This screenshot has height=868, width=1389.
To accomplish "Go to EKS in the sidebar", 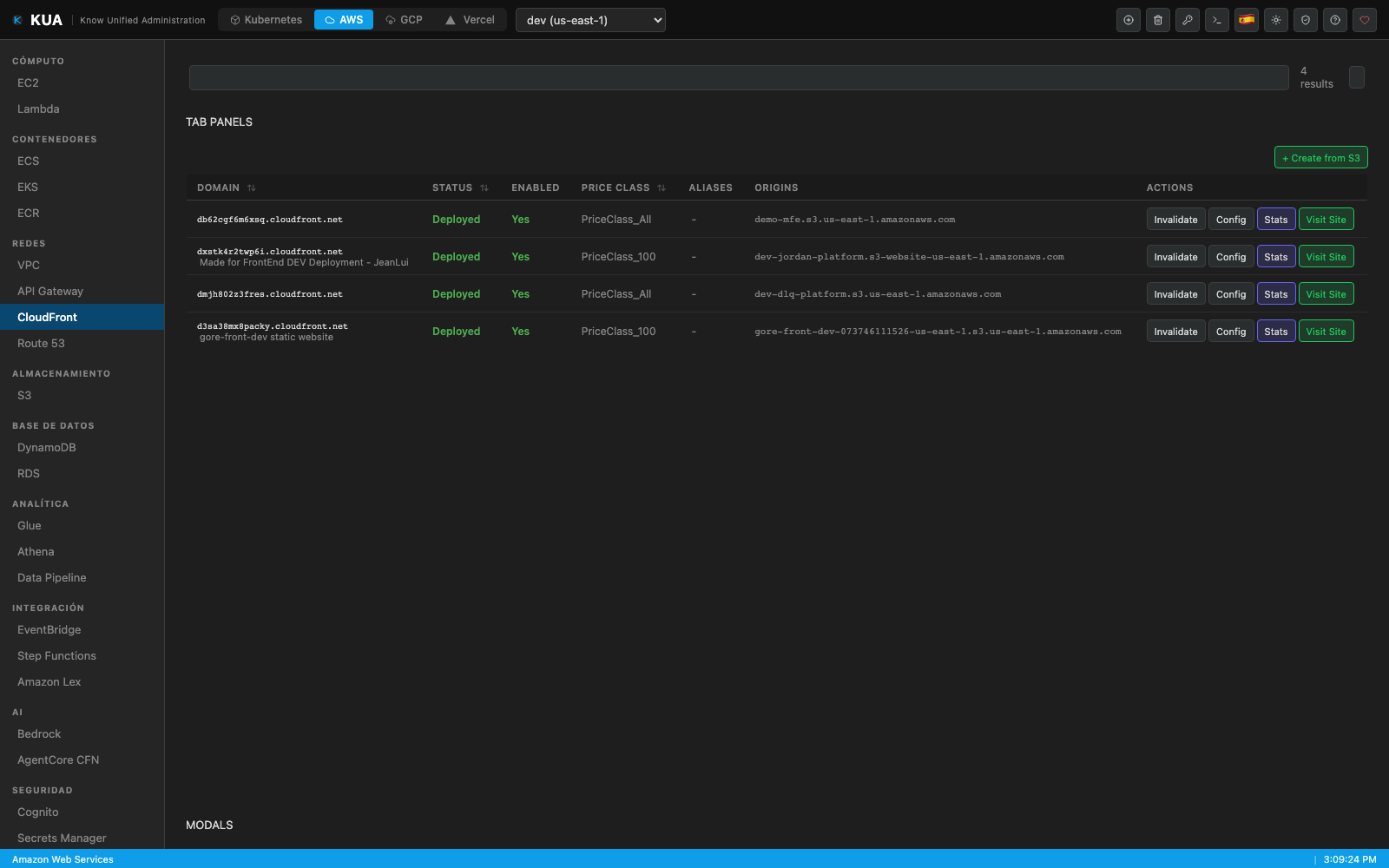I will 82,187.
